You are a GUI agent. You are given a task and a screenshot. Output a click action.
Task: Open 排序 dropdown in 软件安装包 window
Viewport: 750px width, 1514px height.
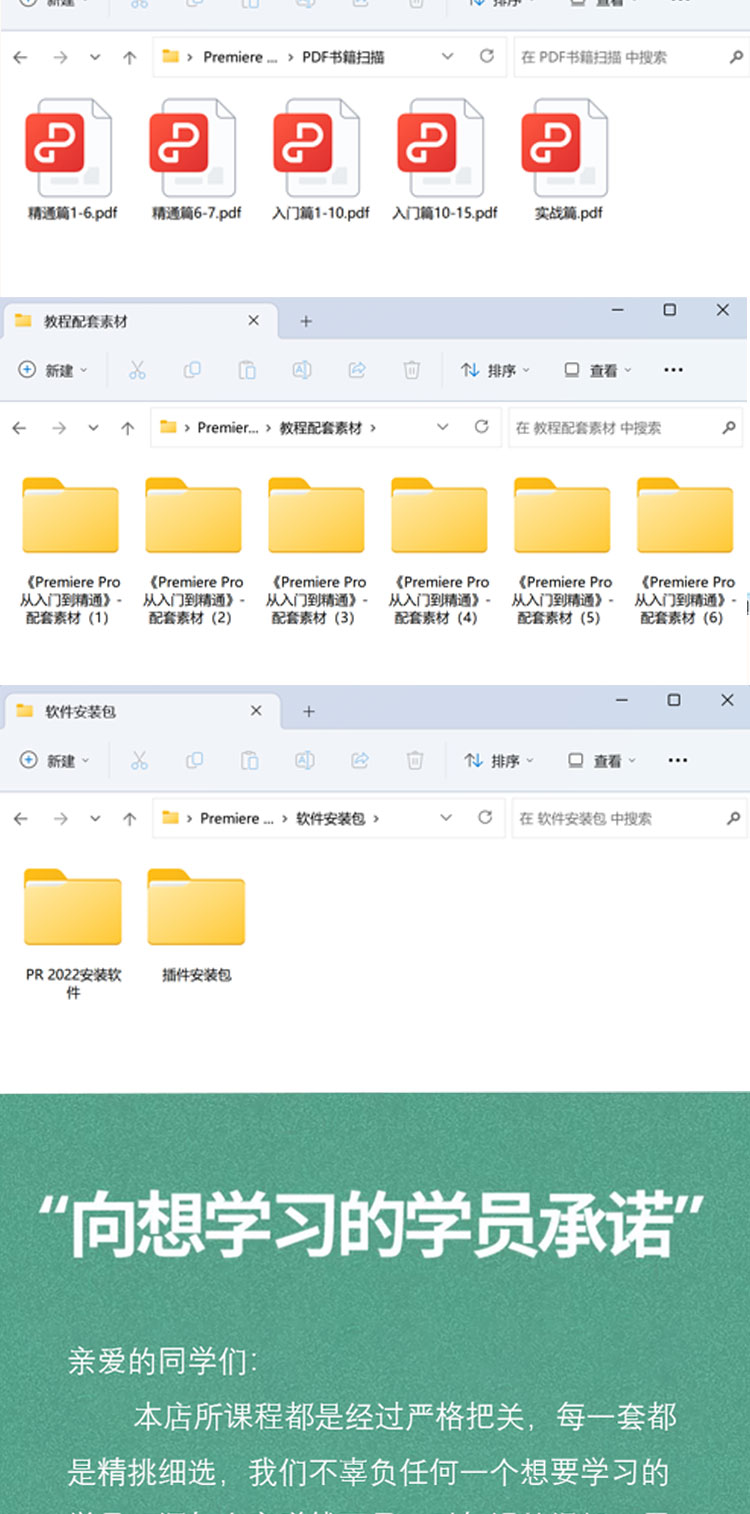click(498, 761)
